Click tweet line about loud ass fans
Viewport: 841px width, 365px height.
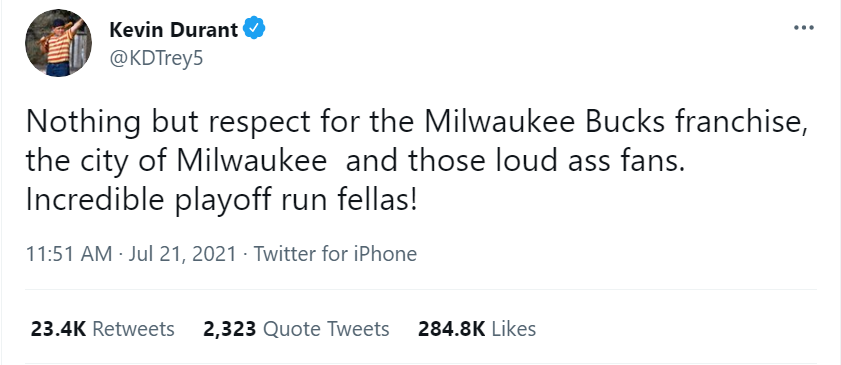pos(355,161)
